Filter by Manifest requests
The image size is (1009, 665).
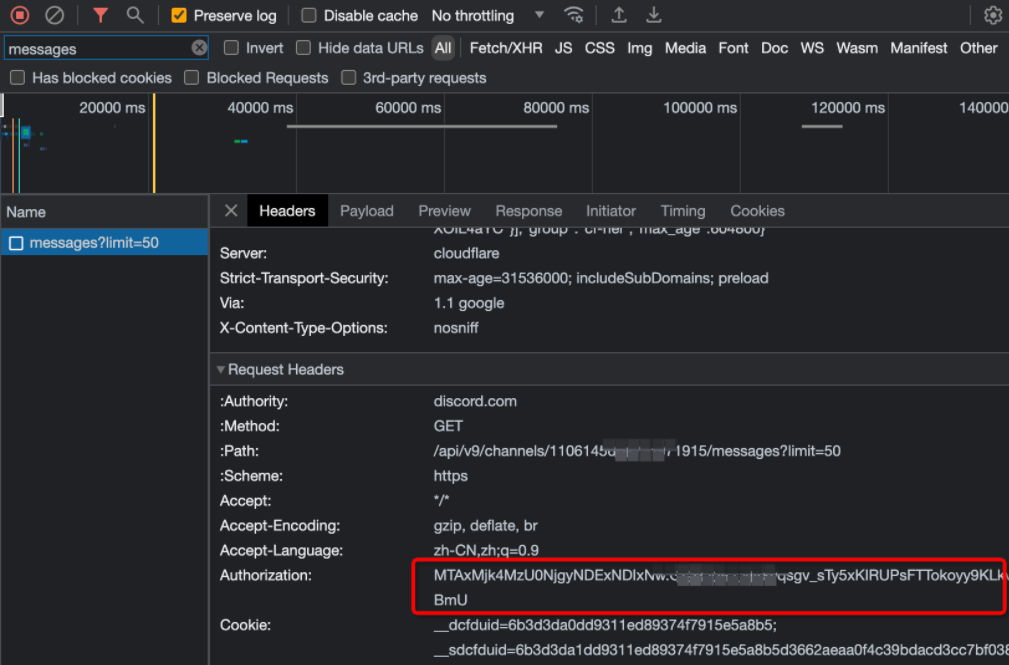(919, 48)
